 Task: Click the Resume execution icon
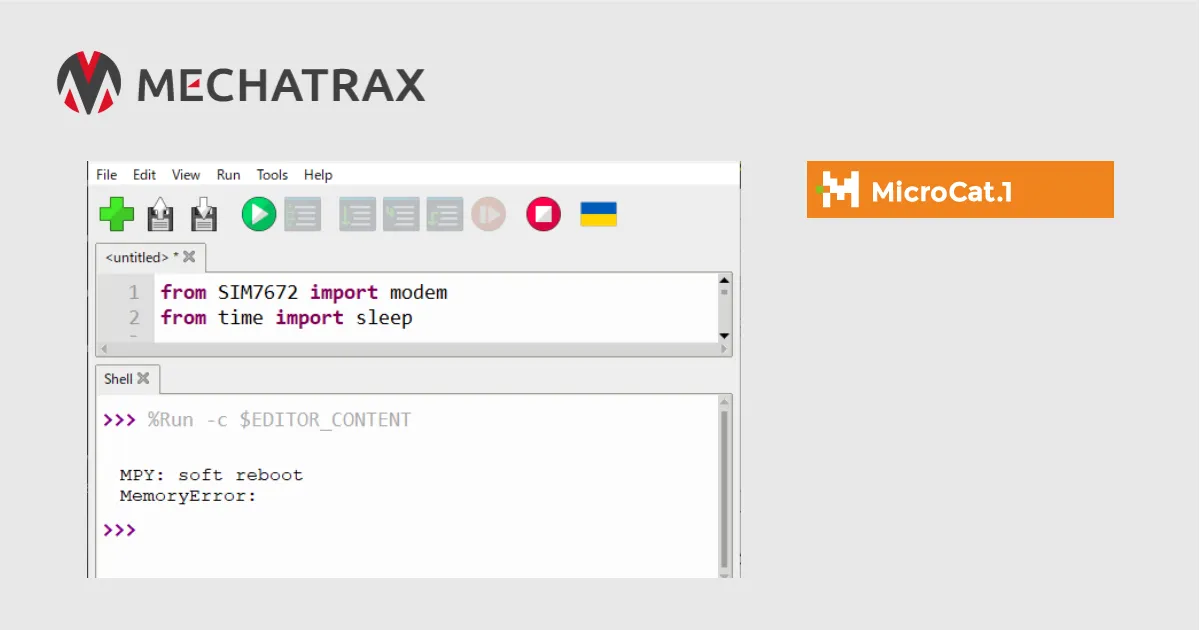pos(489,214)
